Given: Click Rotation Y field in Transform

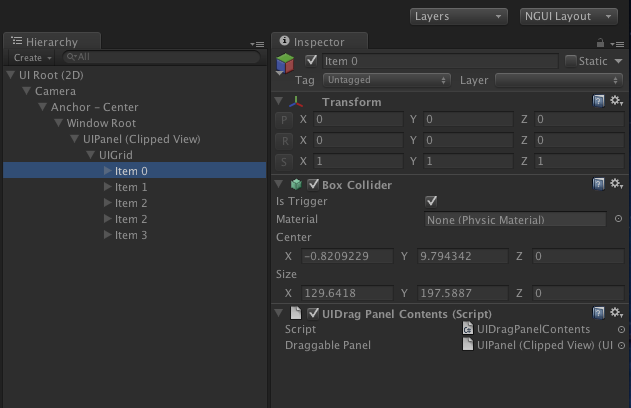Looking at the screenshot, I should (x=468, y=140).
